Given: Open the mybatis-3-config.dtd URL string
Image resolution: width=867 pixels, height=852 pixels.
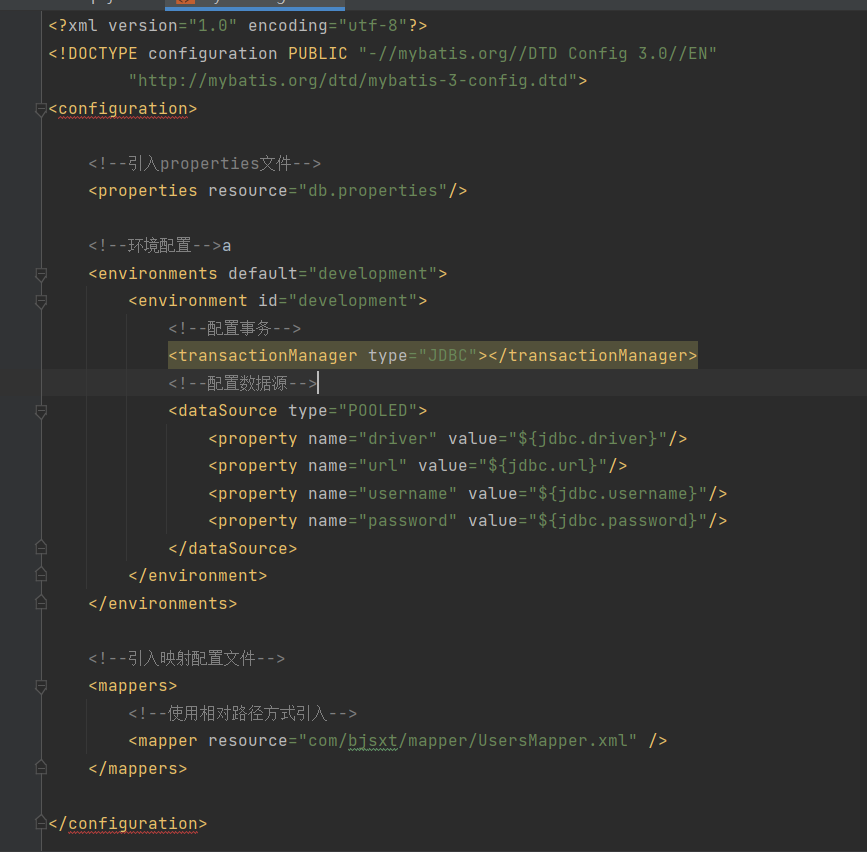Looking at the screenshot, I should coord(353,81).
